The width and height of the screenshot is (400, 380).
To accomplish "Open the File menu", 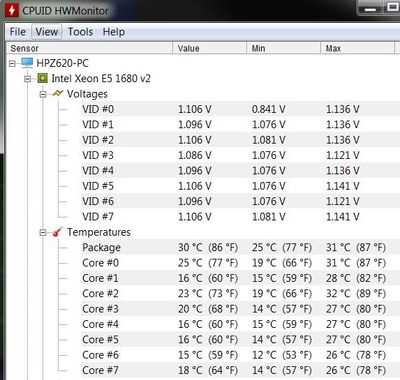I will [x=18, y=32].
